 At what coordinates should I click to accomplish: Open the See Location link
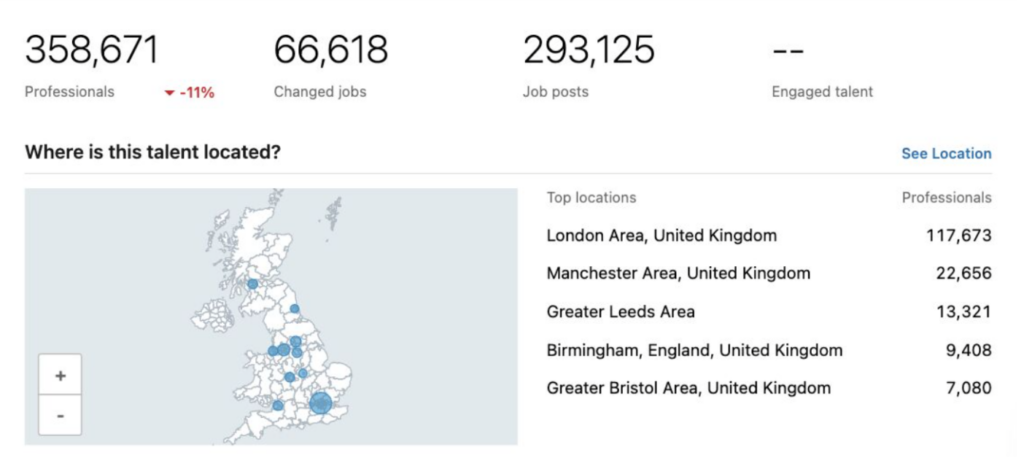coord(946,154)
